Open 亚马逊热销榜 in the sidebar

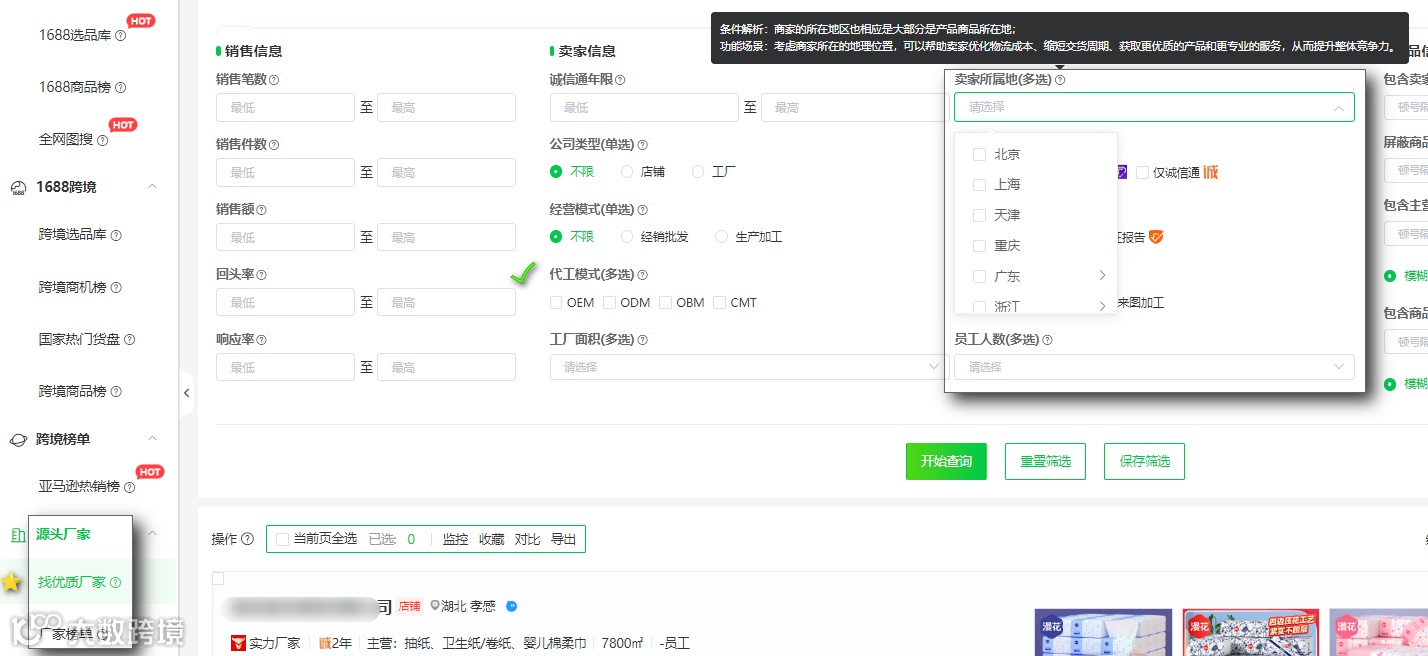(x=79, y=487)
